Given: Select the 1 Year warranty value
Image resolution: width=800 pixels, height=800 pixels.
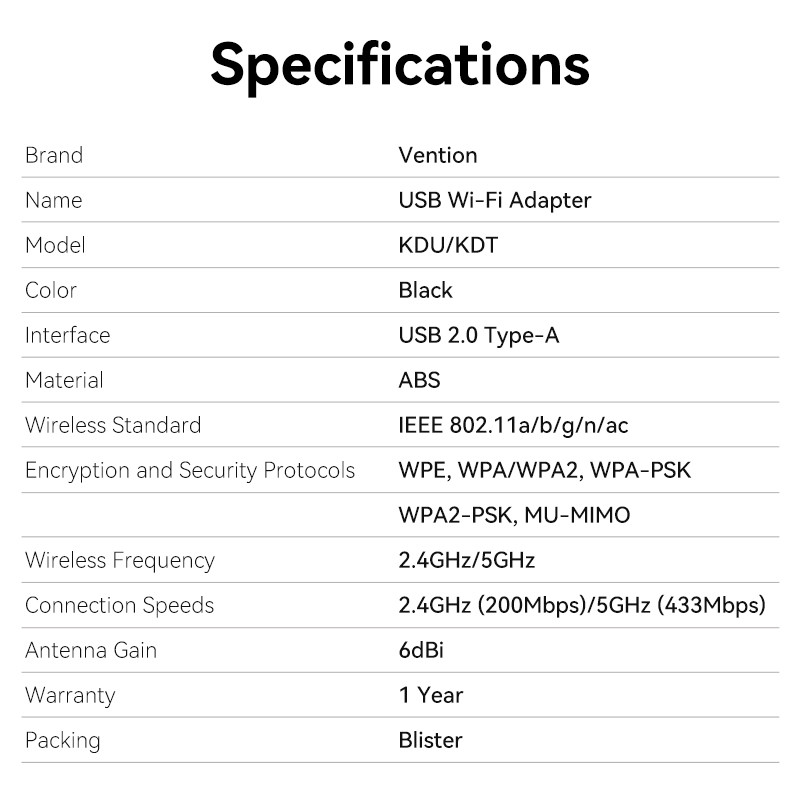Looking at the screenshot, I should (431, 695).
